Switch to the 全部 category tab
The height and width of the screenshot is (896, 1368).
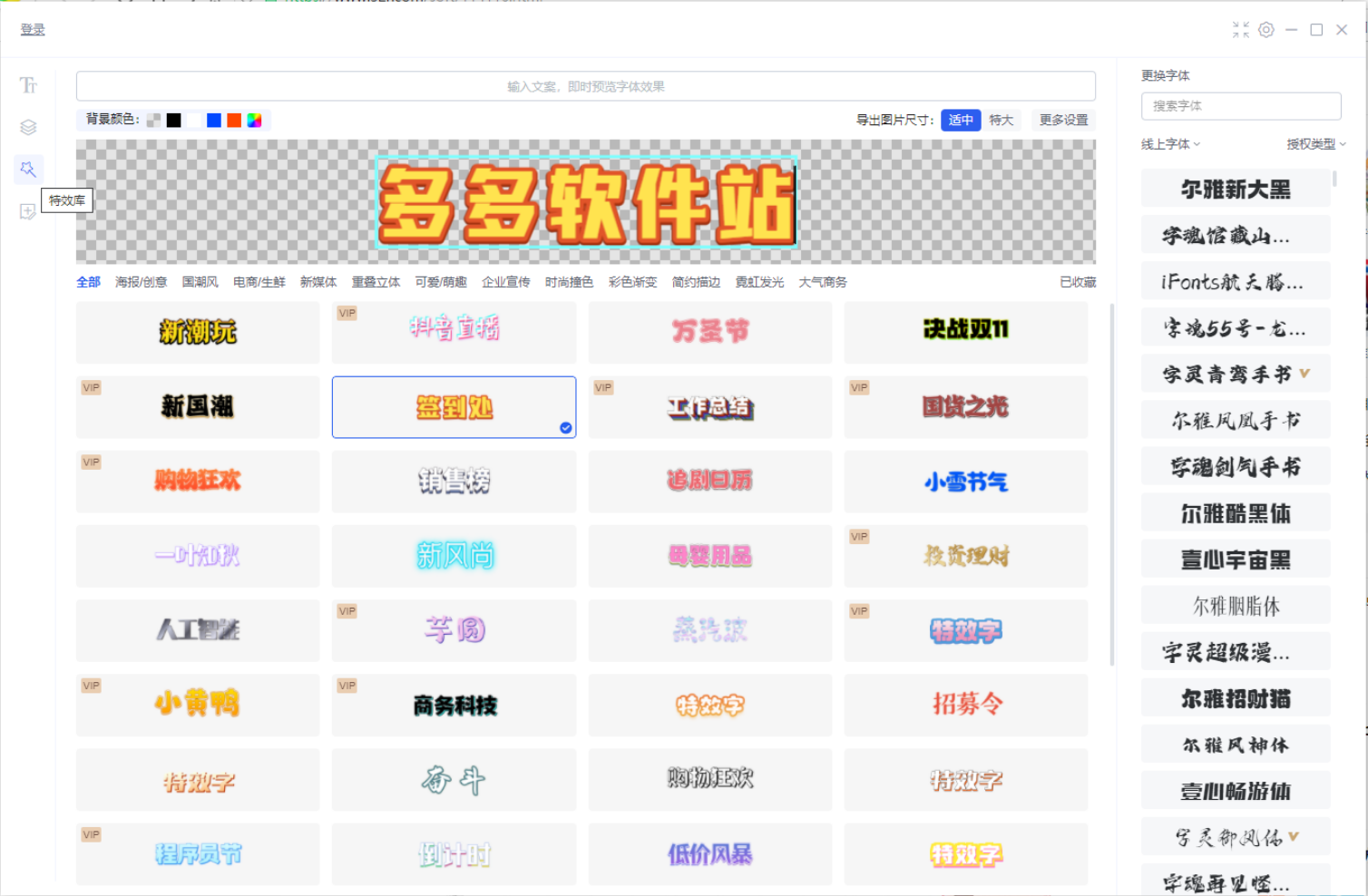88,282
